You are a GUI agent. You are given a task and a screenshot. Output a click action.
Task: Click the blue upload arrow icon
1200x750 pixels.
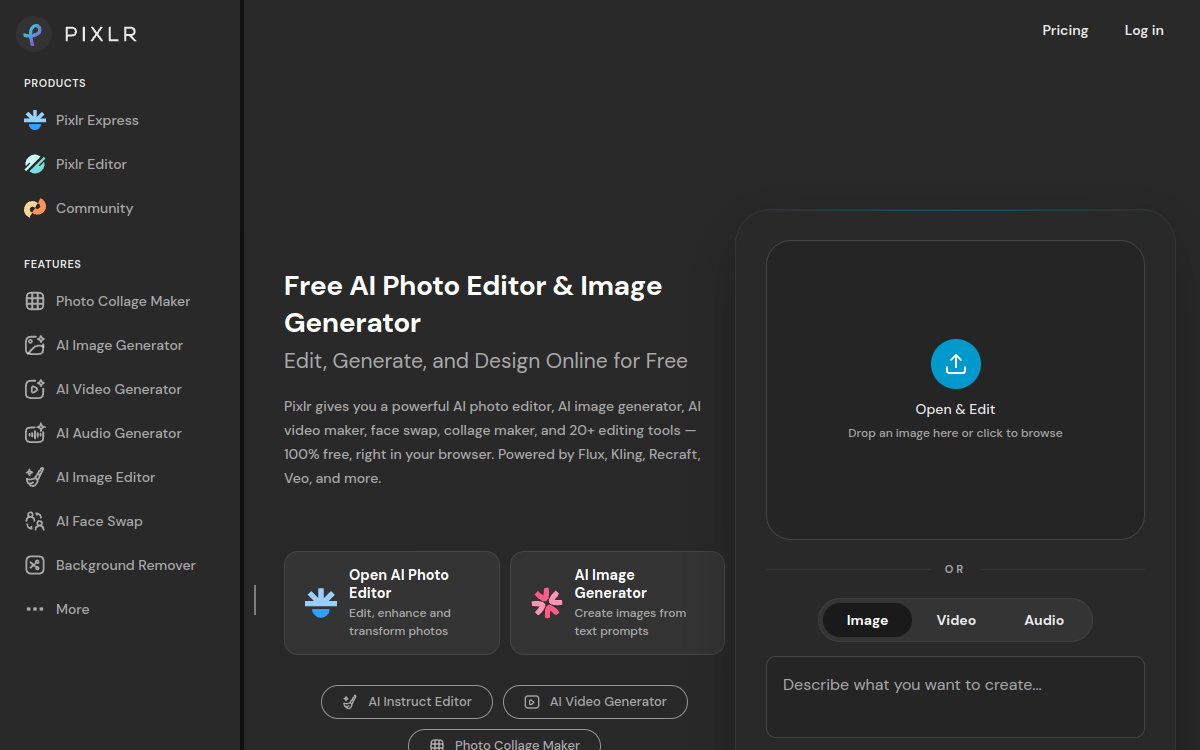coord(956,364)
